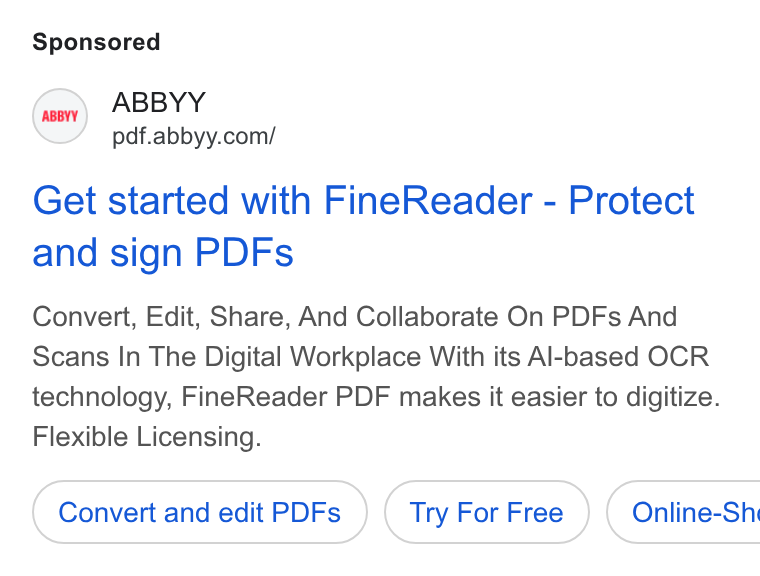Click the ABBYY advertiser name
Viewport: 760px width, 576px height.
(x=159, y=102)
